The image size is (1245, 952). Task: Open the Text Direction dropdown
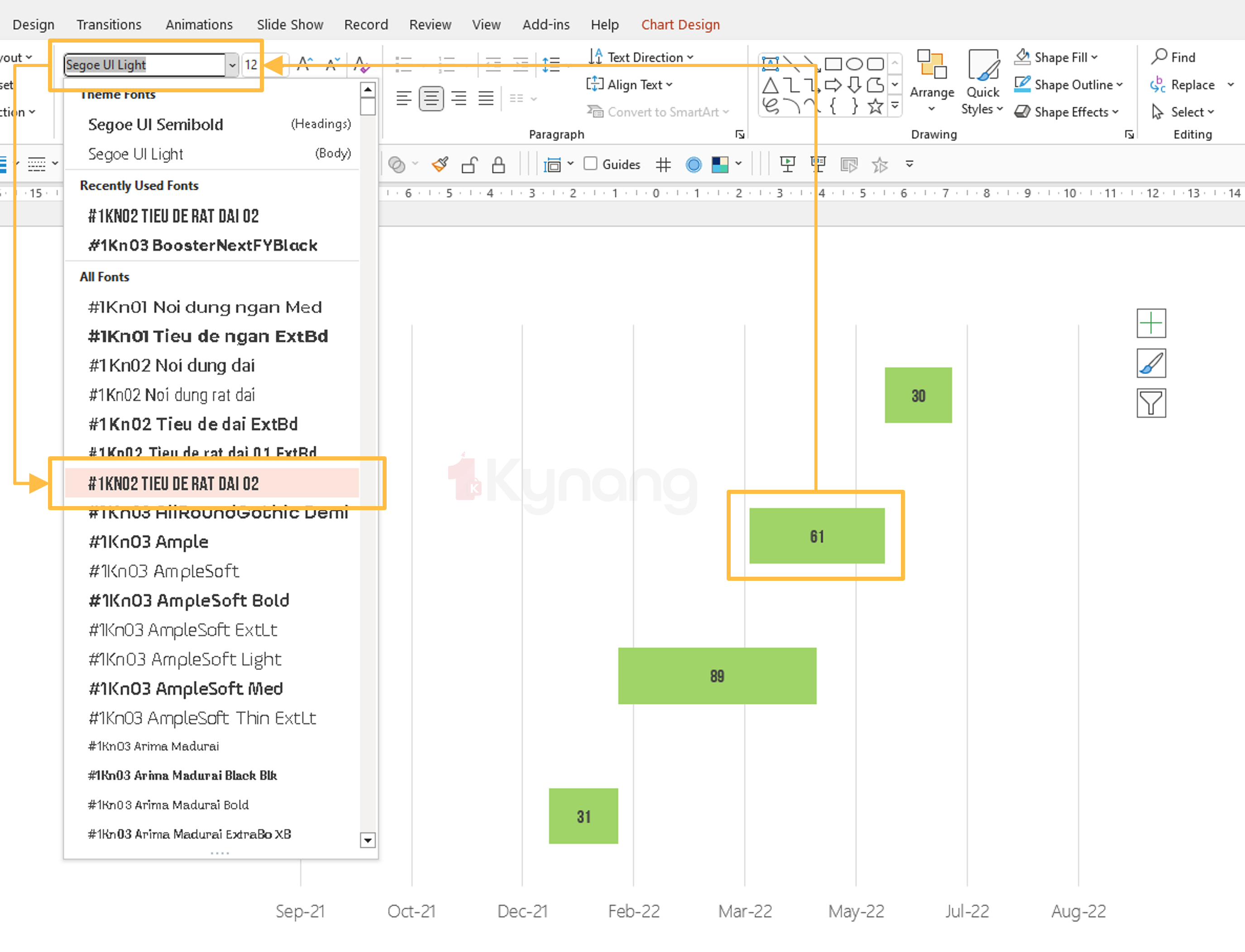641,57
